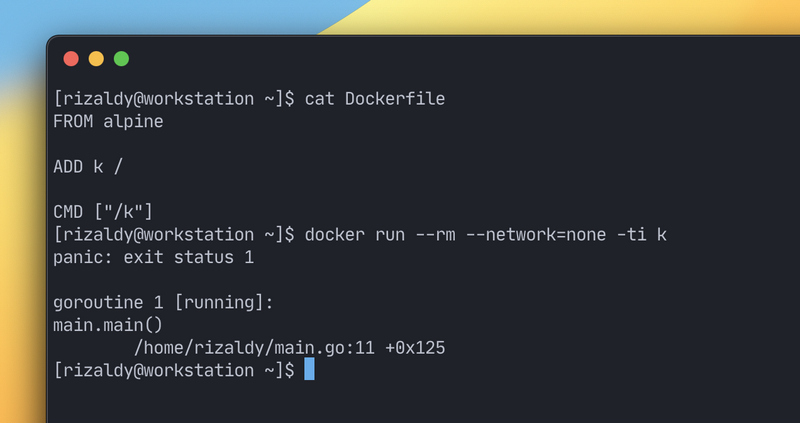
Task: Click the "main.main()" stack trace line
Action: [x=108, y=325]
